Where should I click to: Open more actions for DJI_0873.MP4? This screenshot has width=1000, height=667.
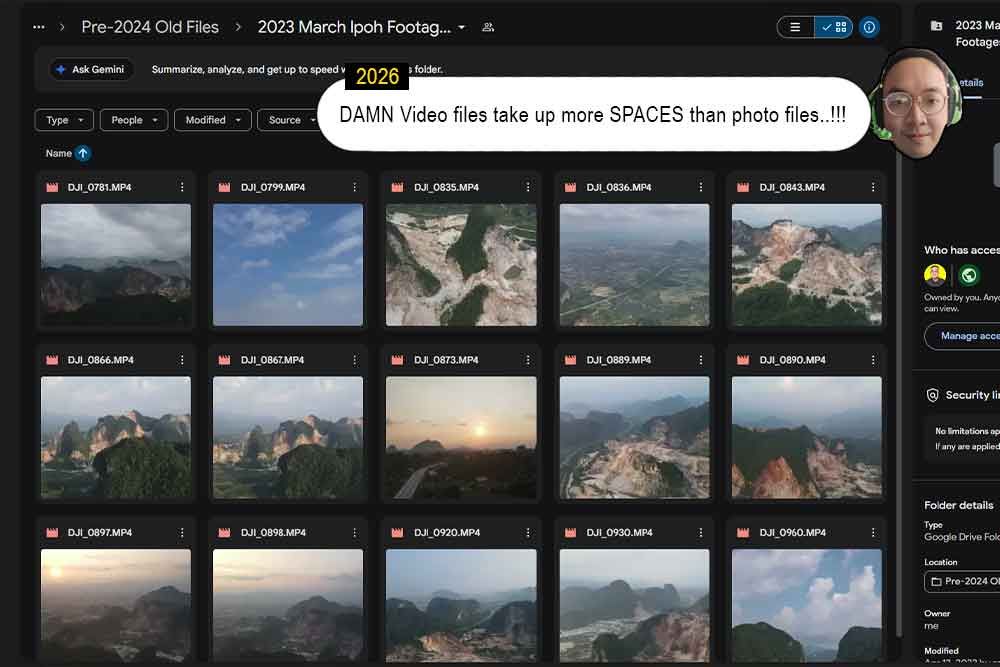[527, 360]
